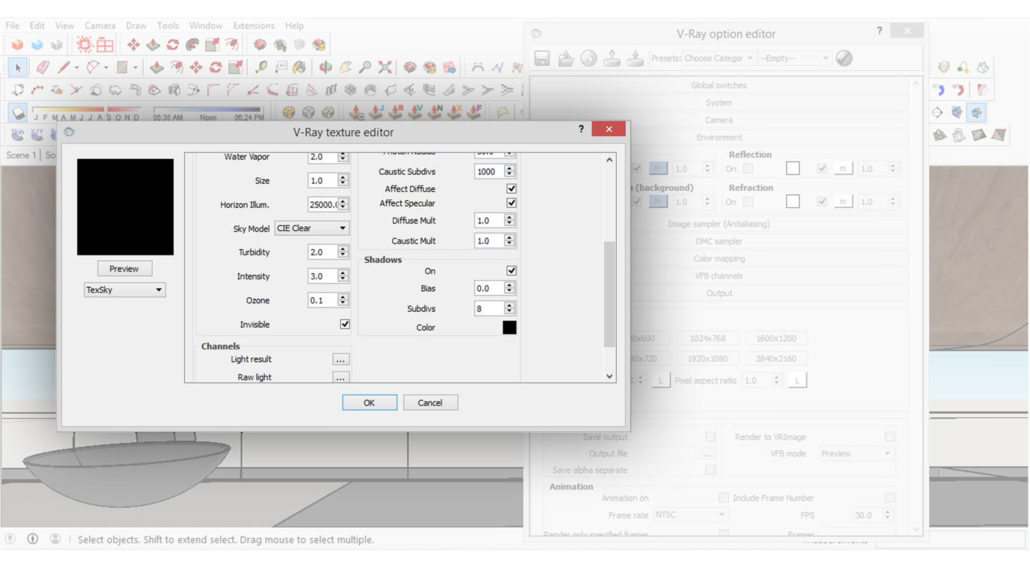Open the Camera menu
Screen dimensions: 1030x579
point(99,25)
